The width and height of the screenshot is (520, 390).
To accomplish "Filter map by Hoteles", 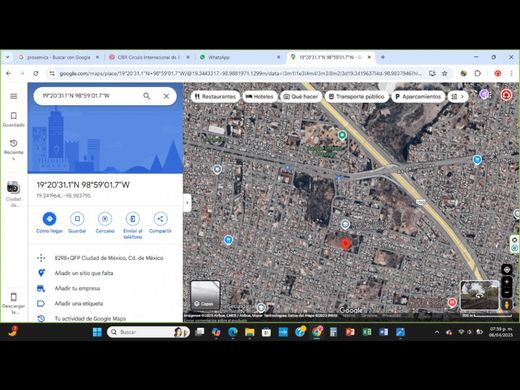I will (260, 97).
